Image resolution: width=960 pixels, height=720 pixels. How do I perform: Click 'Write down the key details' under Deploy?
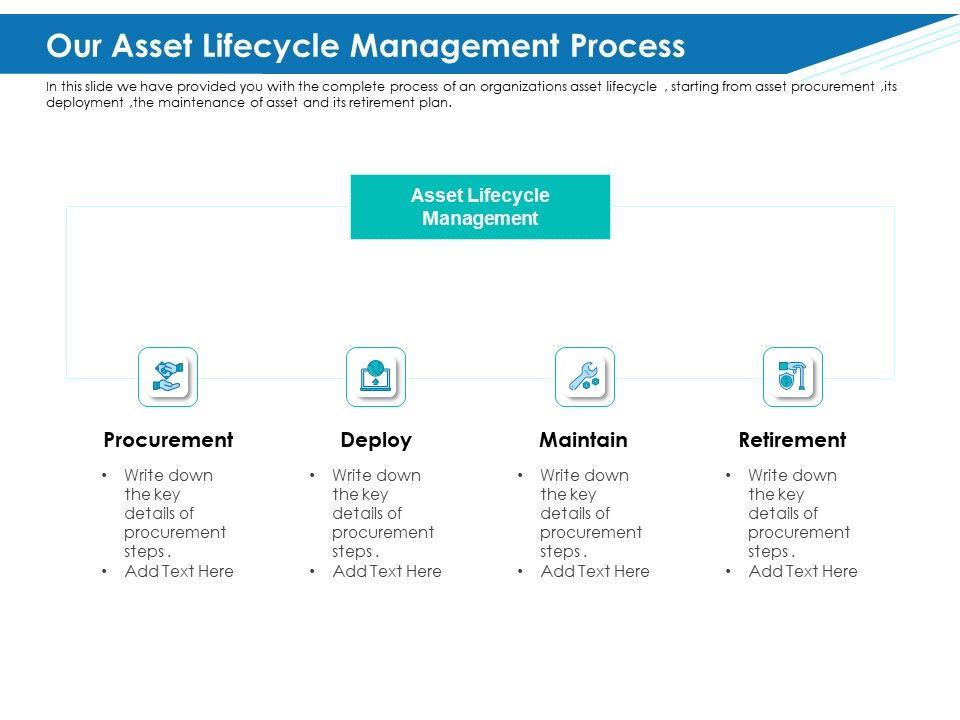(x=383, y=513)
